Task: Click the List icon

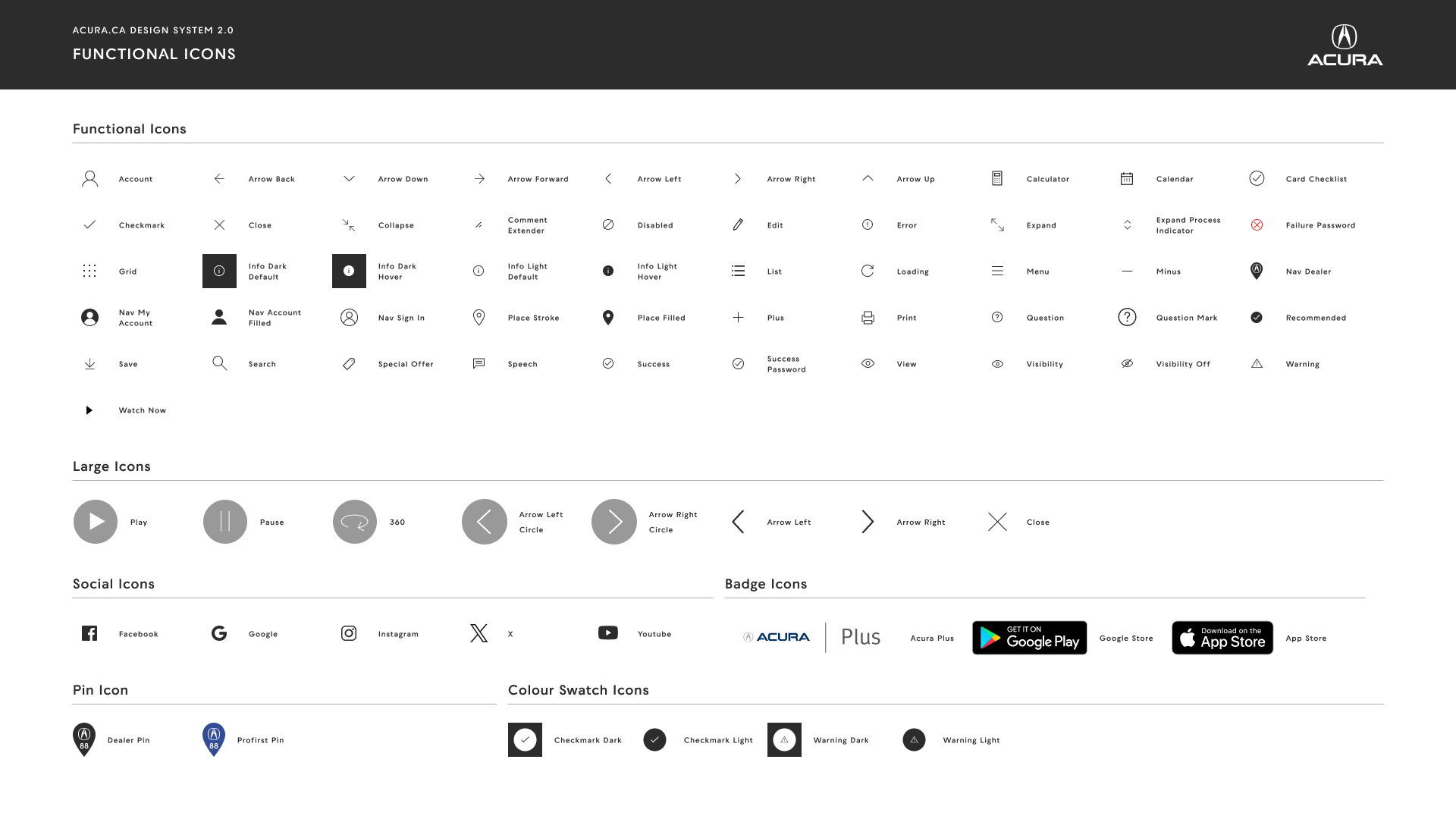Action: 738,271
